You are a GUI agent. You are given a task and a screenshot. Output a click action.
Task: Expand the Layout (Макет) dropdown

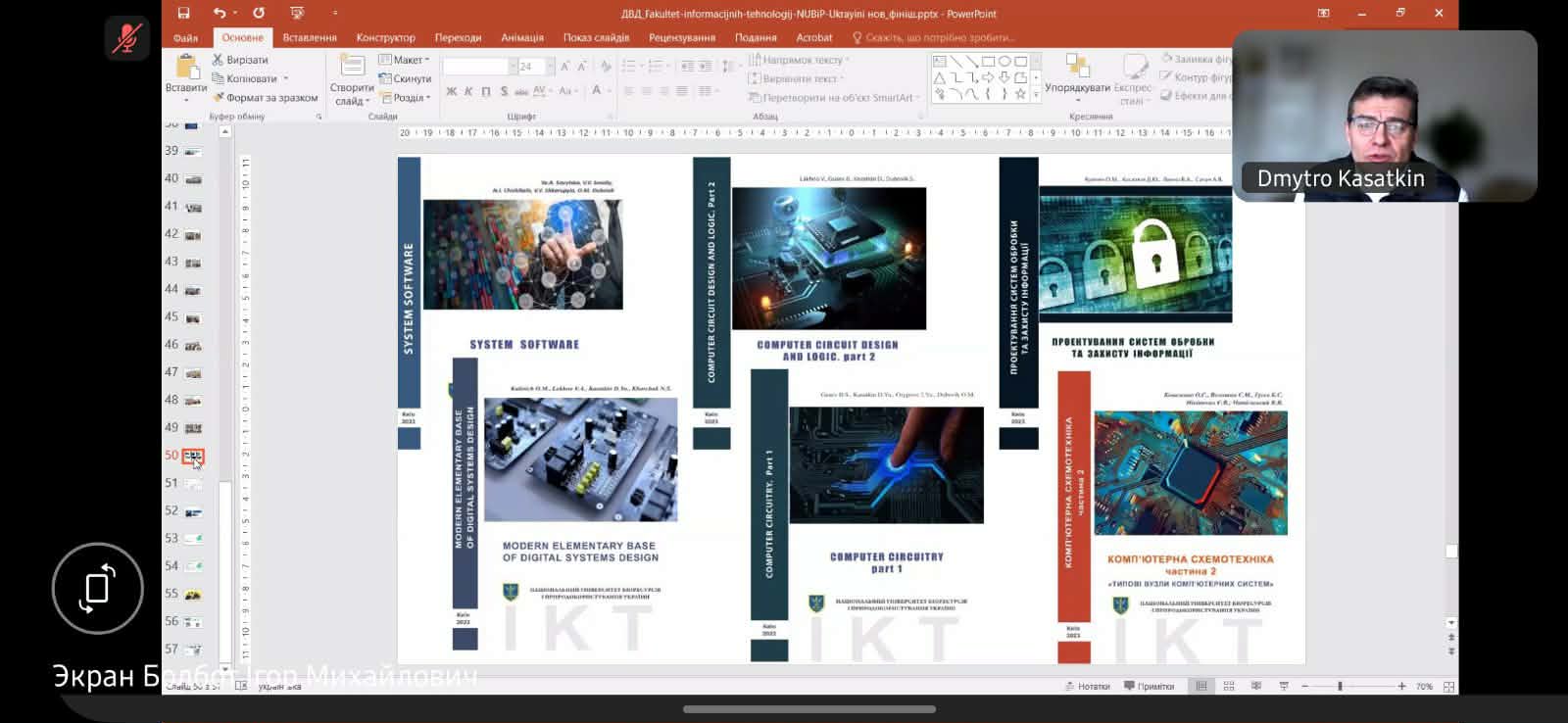(x=405, y=60)
